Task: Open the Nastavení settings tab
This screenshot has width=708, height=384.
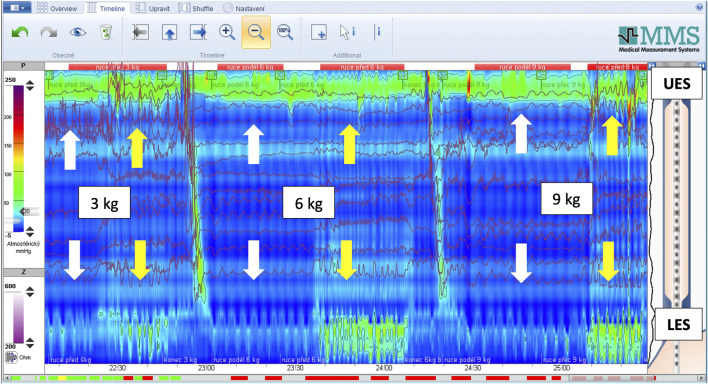Action: [244, 8]
